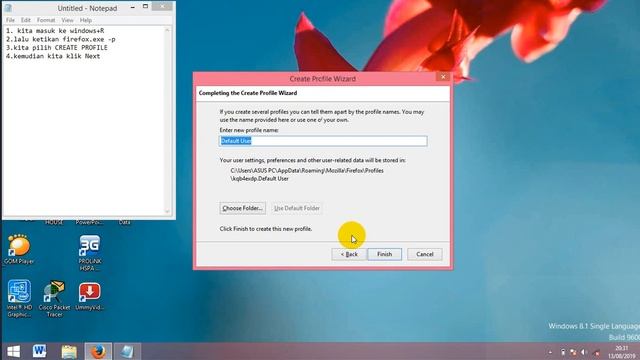The width and height of the screenshot is (640, 360).
Task: Select Intel HD Graphics desktop shortcut
Action: tap(19, 299)
